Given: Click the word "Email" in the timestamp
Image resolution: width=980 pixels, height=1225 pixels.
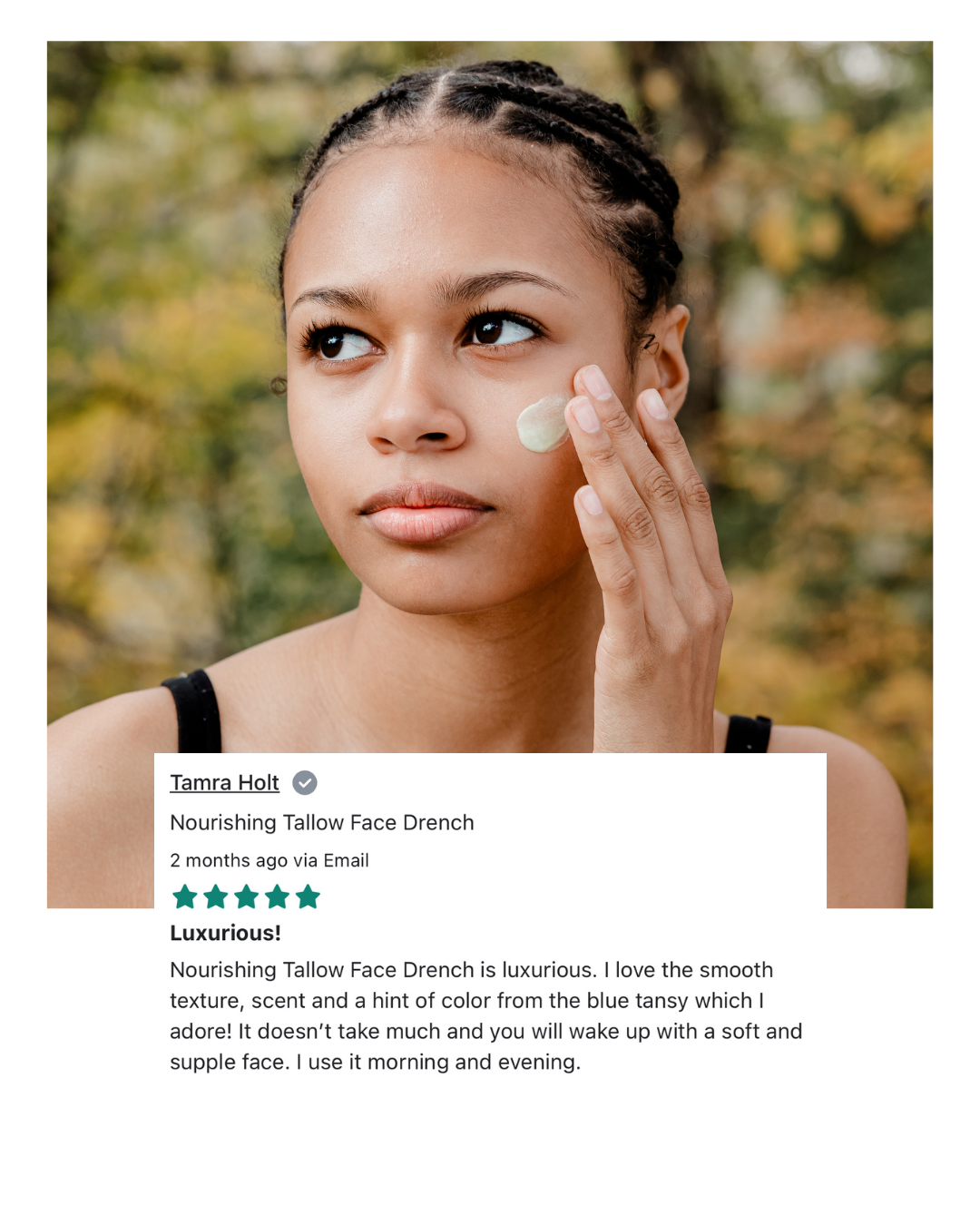Looking at the screenshot, I should coord(346,860).
